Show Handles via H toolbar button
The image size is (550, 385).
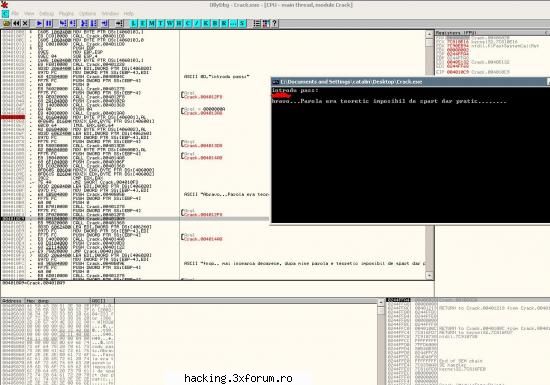coord(179,23)
